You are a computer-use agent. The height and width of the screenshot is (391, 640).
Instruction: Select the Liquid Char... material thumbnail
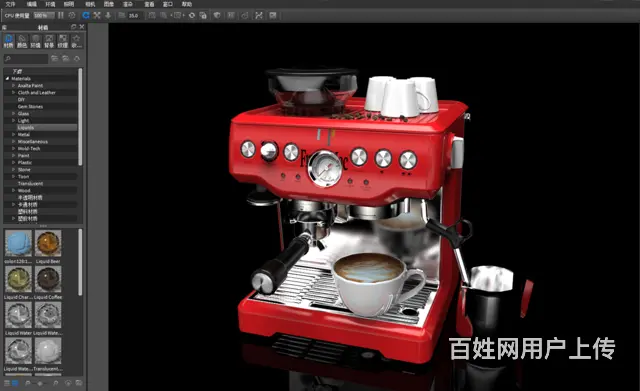click(x=18, y=279)
